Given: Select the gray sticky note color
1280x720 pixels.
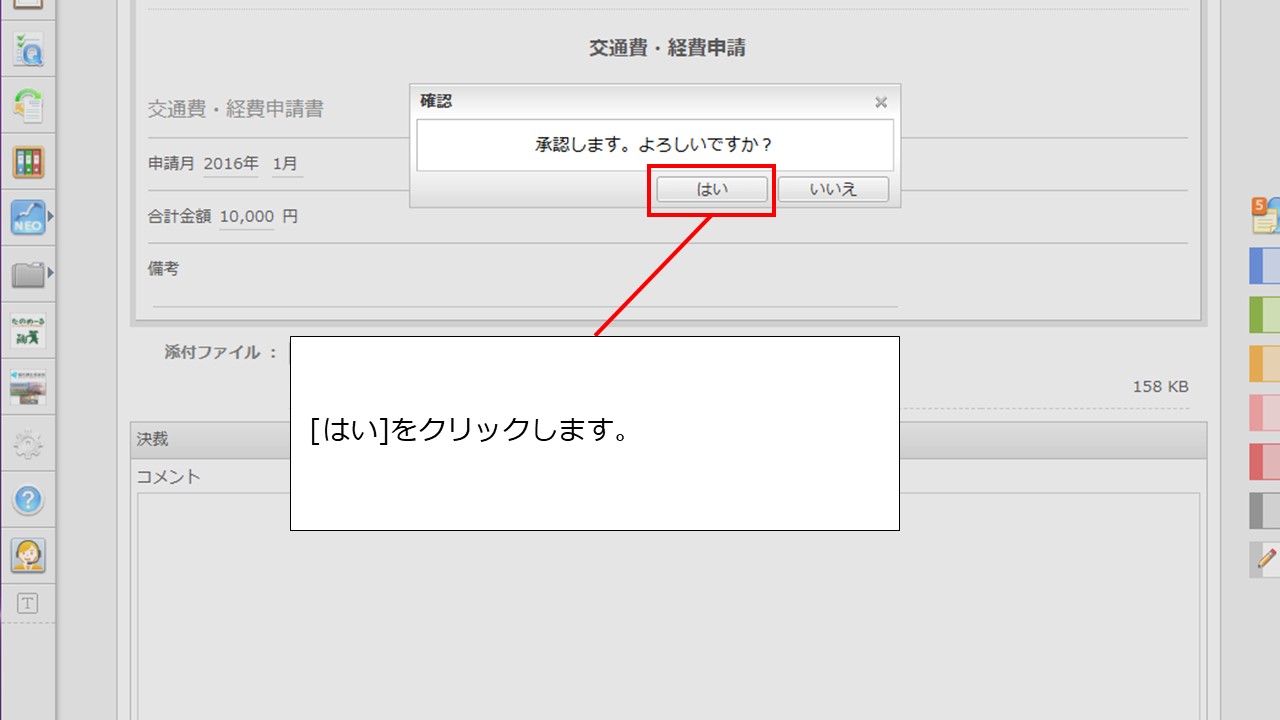Looking at the screenshot, I should 1265,511.
